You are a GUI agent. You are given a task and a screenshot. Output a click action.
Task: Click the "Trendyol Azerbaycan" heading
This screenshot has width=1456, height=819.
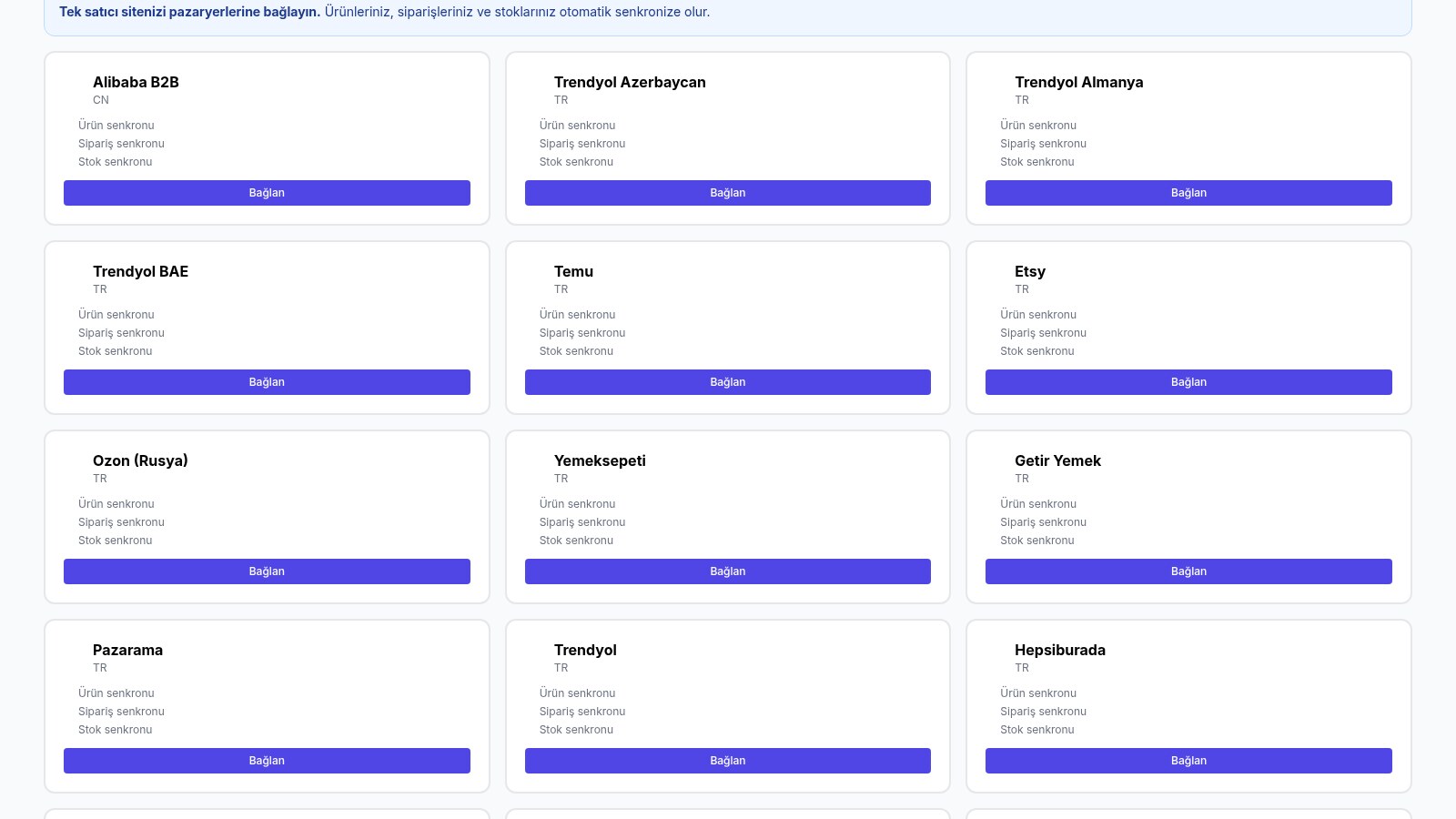click(x=630, y=82)
